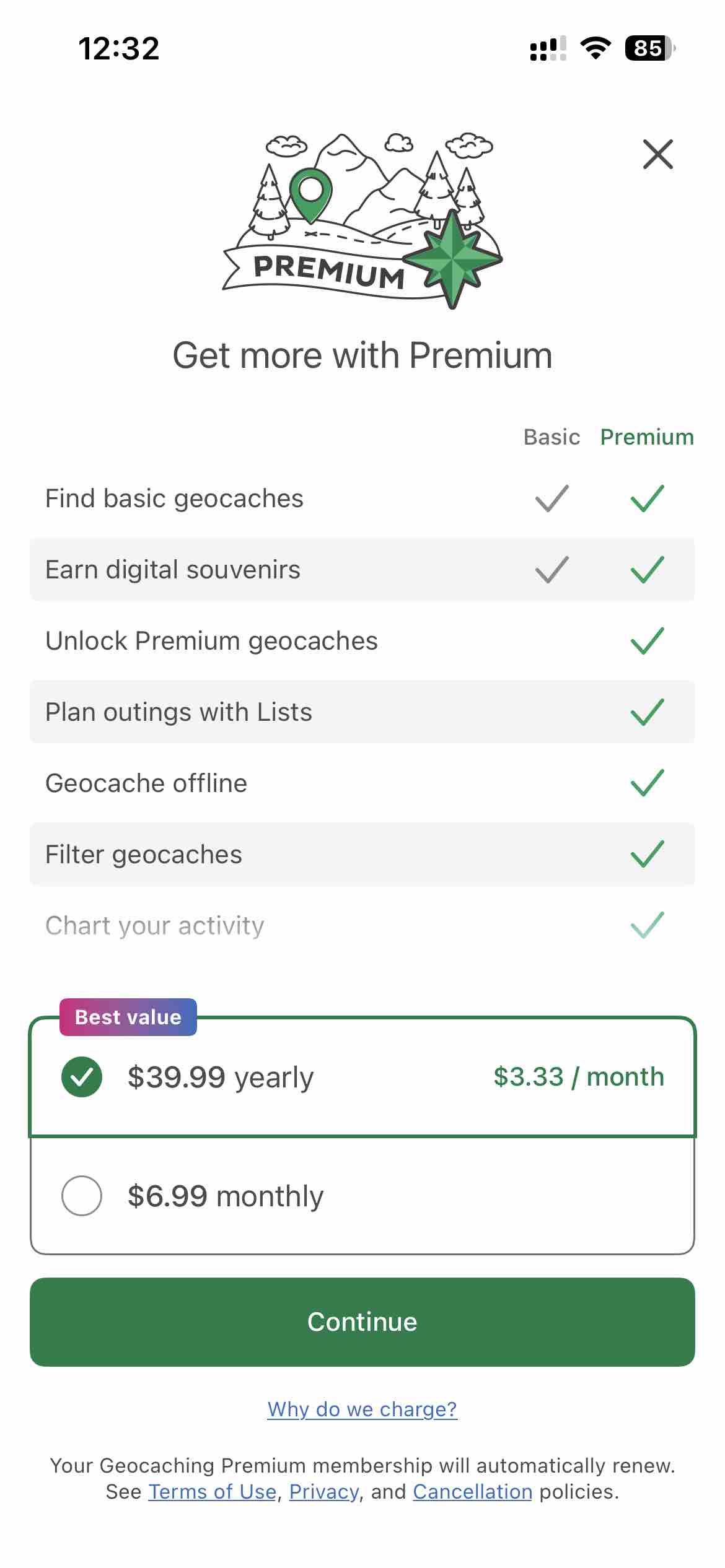Click the Filter geocaches feature row
The image size is (725, 1568).
tap(362, 853)
